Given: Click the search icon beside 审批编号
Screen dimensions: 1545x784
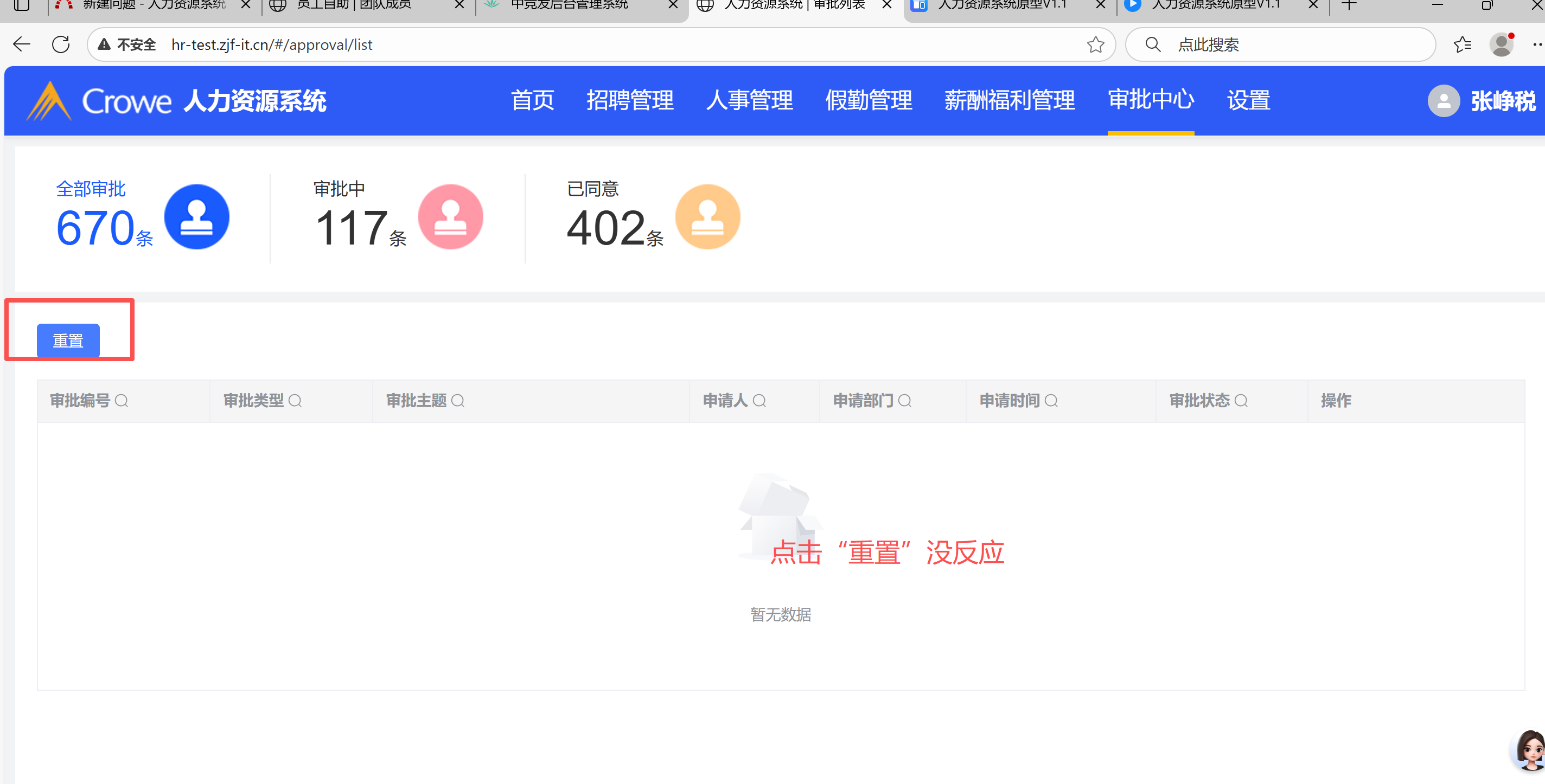Looking at the screenshot, I should (x=121, y=400).
